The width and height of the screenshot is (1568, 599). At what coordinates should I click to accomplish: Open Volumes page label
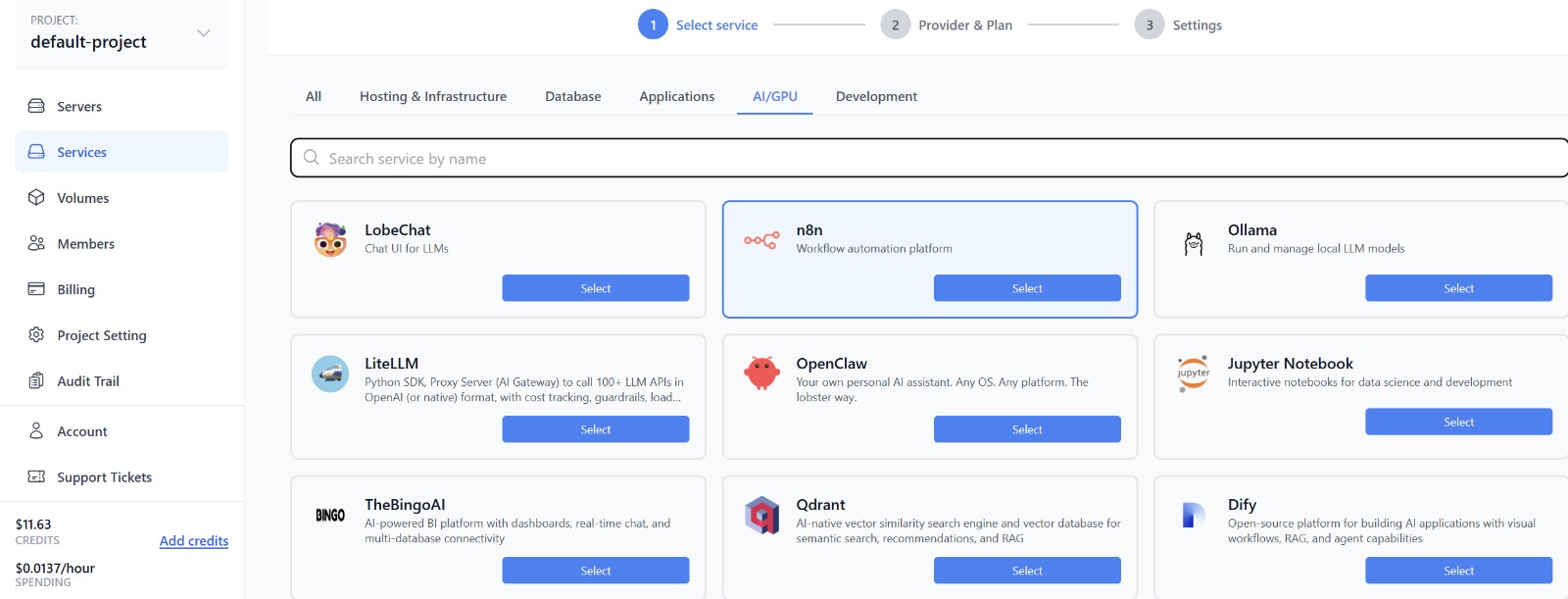[83, 198]
